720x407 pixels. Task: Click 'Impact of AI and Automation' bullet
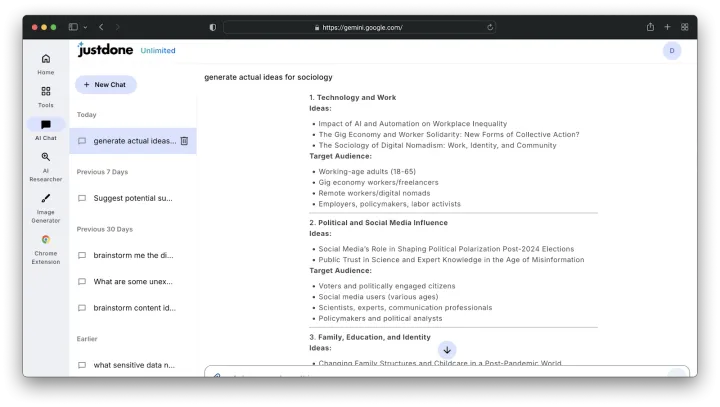[x=412, y=124]
